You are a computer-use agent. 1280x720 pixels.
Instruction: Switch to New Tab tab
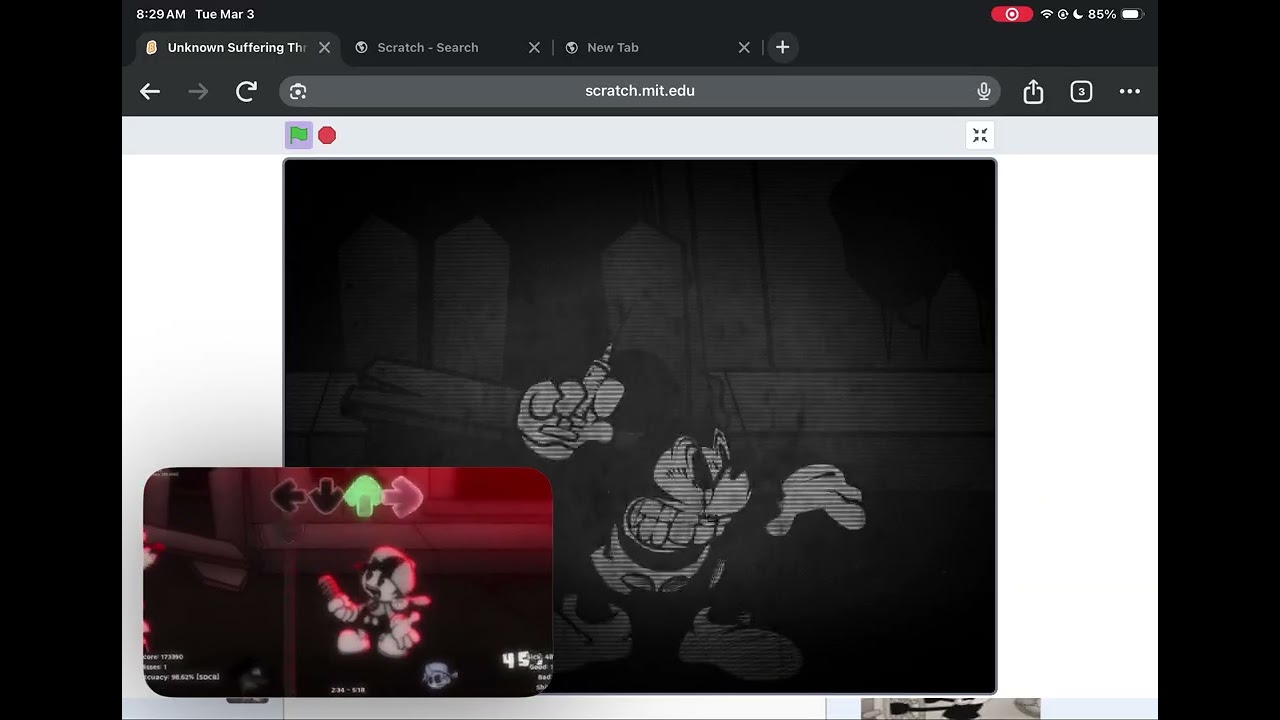612,47
